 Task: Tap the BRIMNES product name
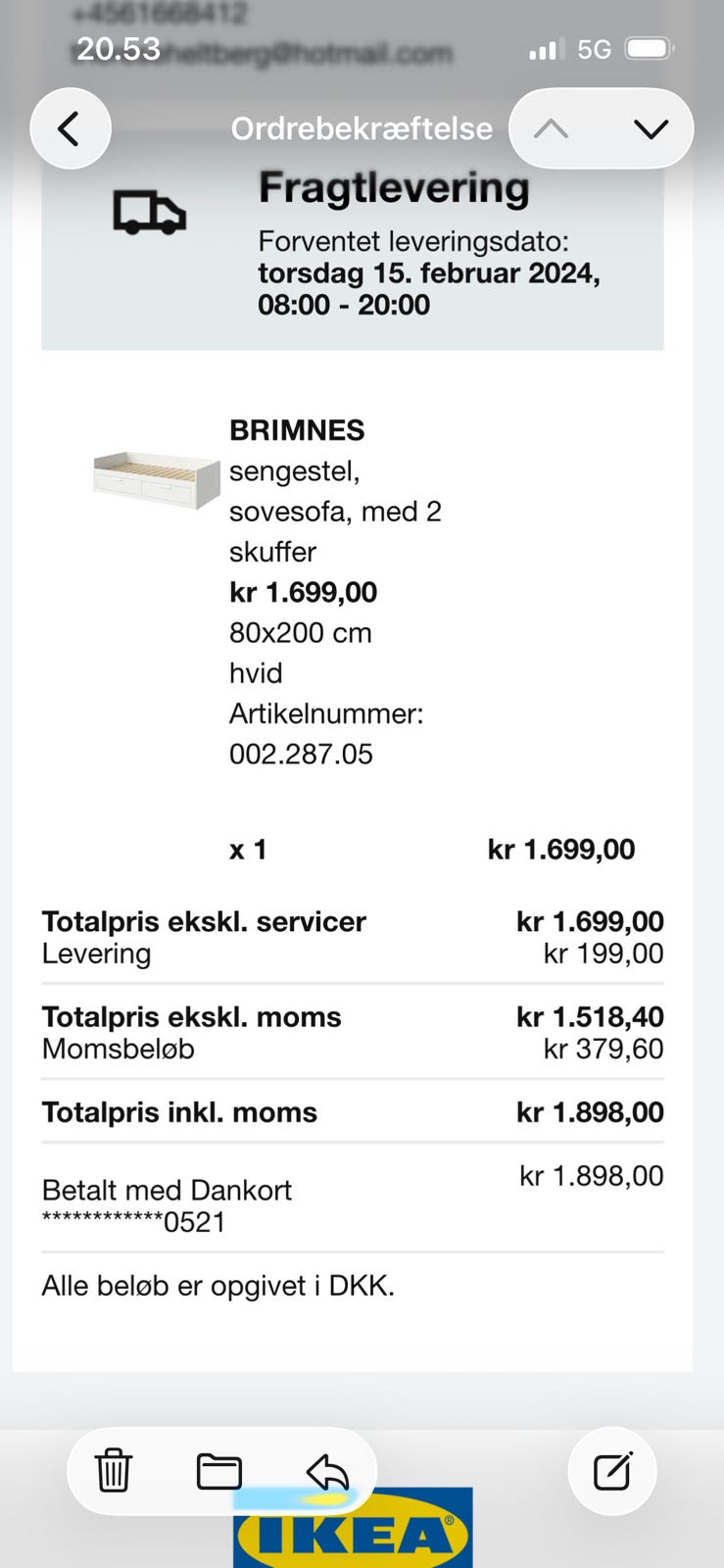pos(297,430)
